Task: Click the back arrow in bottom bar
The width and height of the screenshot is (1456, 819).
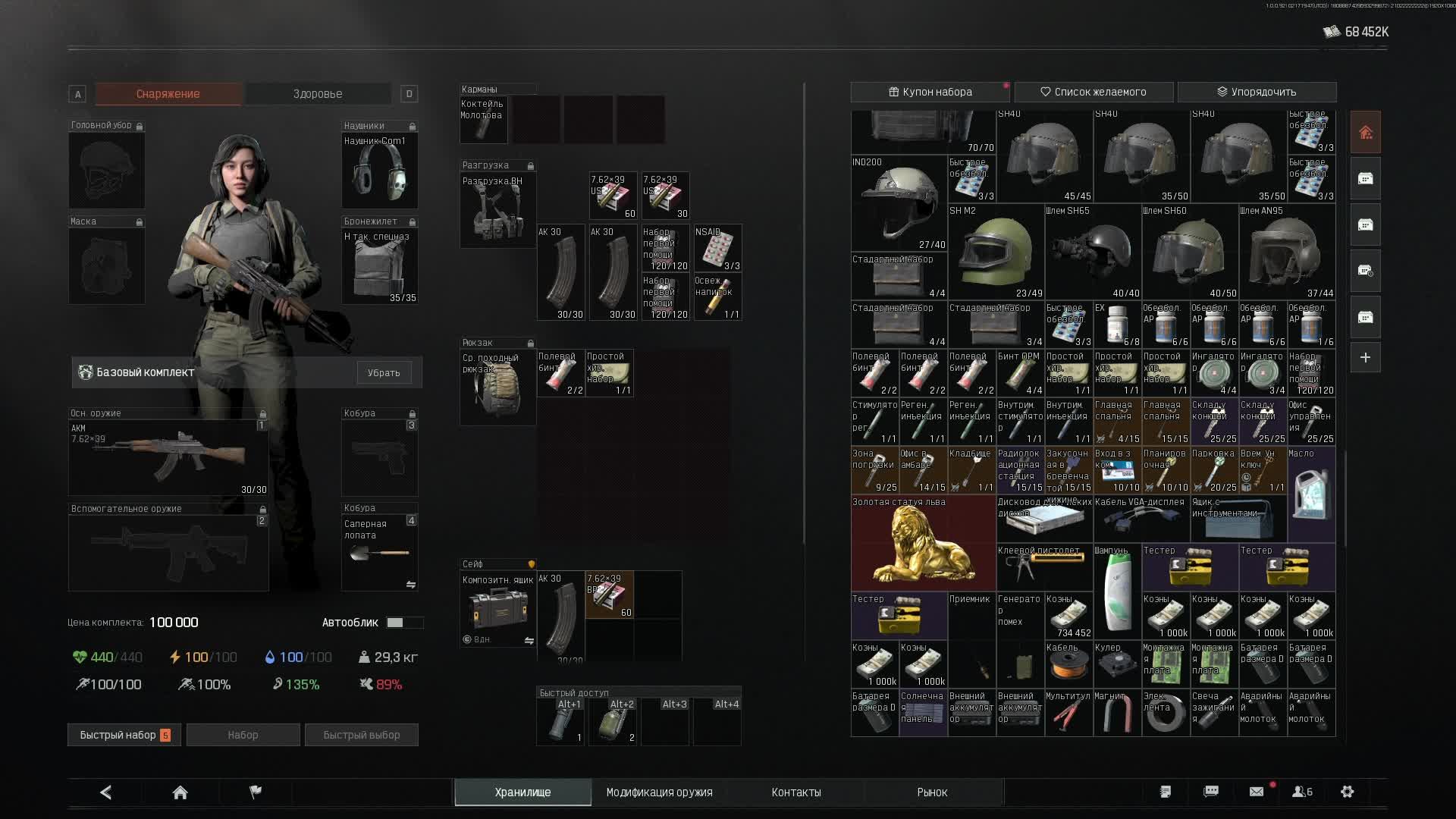Action: (x=106, y=792)
